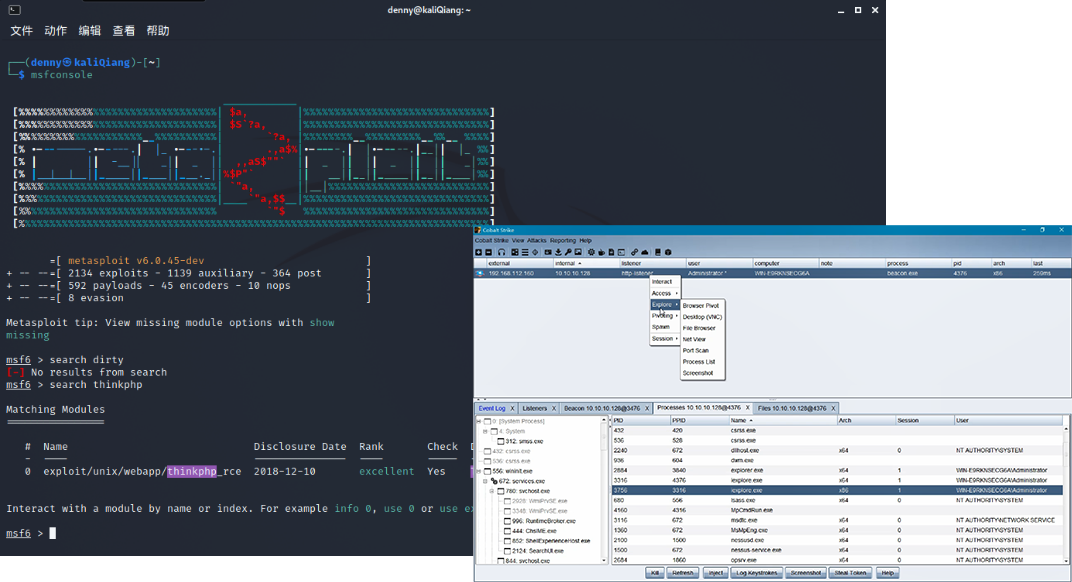Click the Connect plus icon in Cobalt Strike toolbar
The height and width of the screenshot is (582, 1072).
[479, 252]
